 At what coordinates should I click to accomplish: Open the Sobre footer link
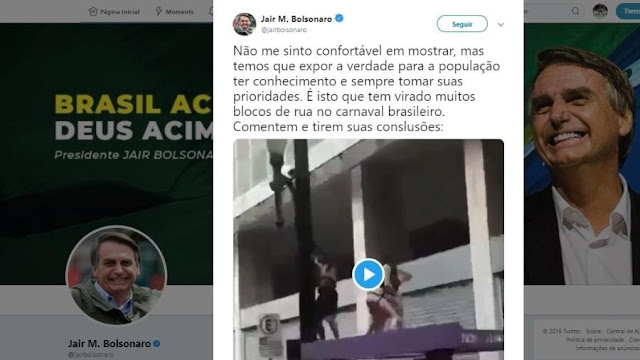[x=593, y=331]
